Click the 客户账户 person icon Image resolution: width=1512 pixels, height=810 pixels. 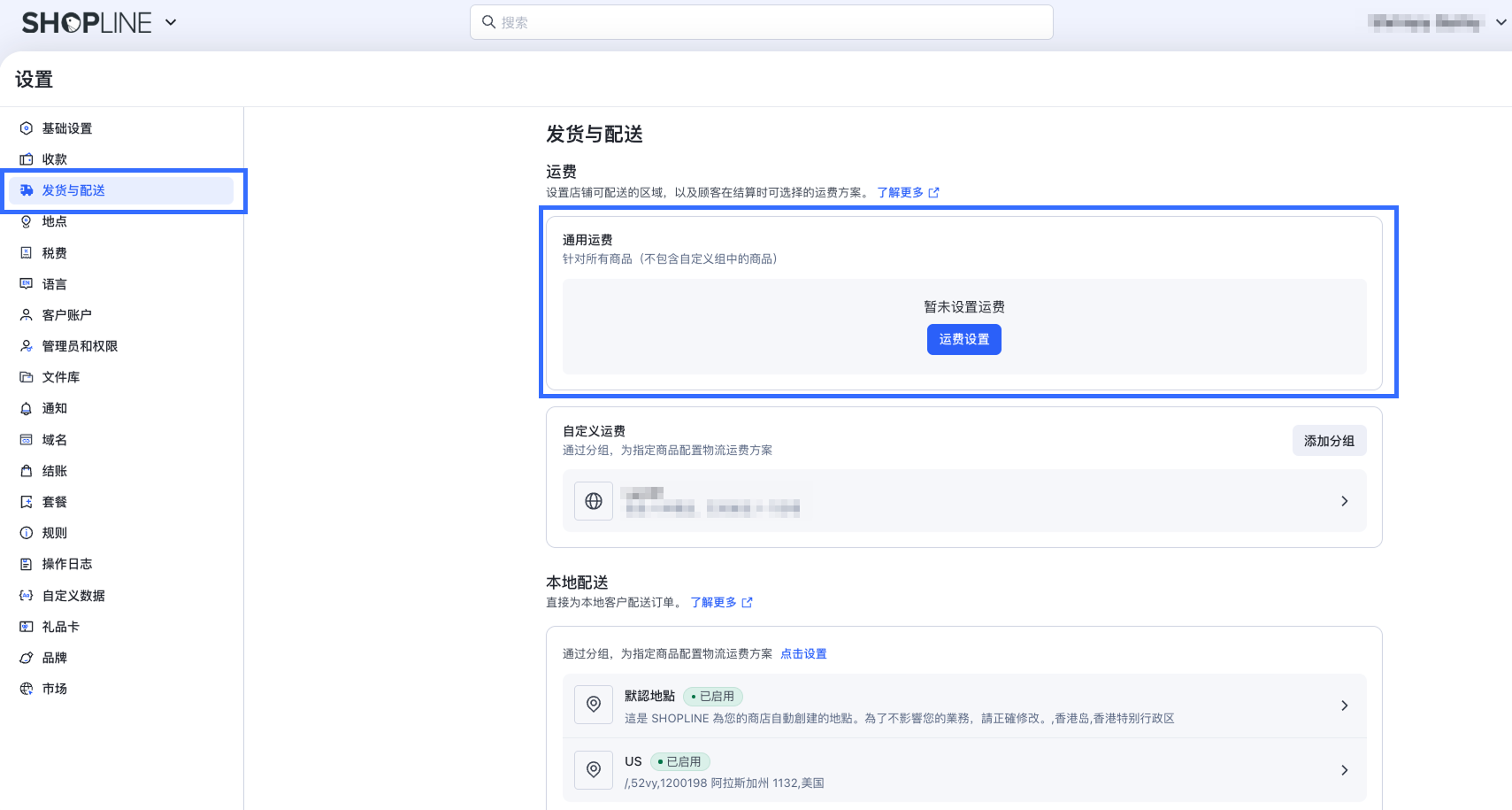pyautogui.click(x=27, y=315)
